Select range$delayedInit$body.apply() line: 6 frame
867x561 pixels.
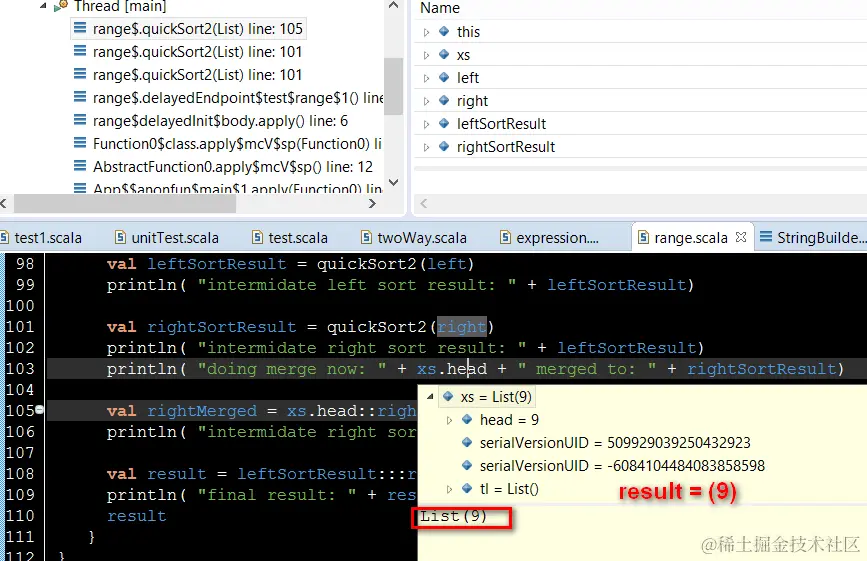click(211, 121)
